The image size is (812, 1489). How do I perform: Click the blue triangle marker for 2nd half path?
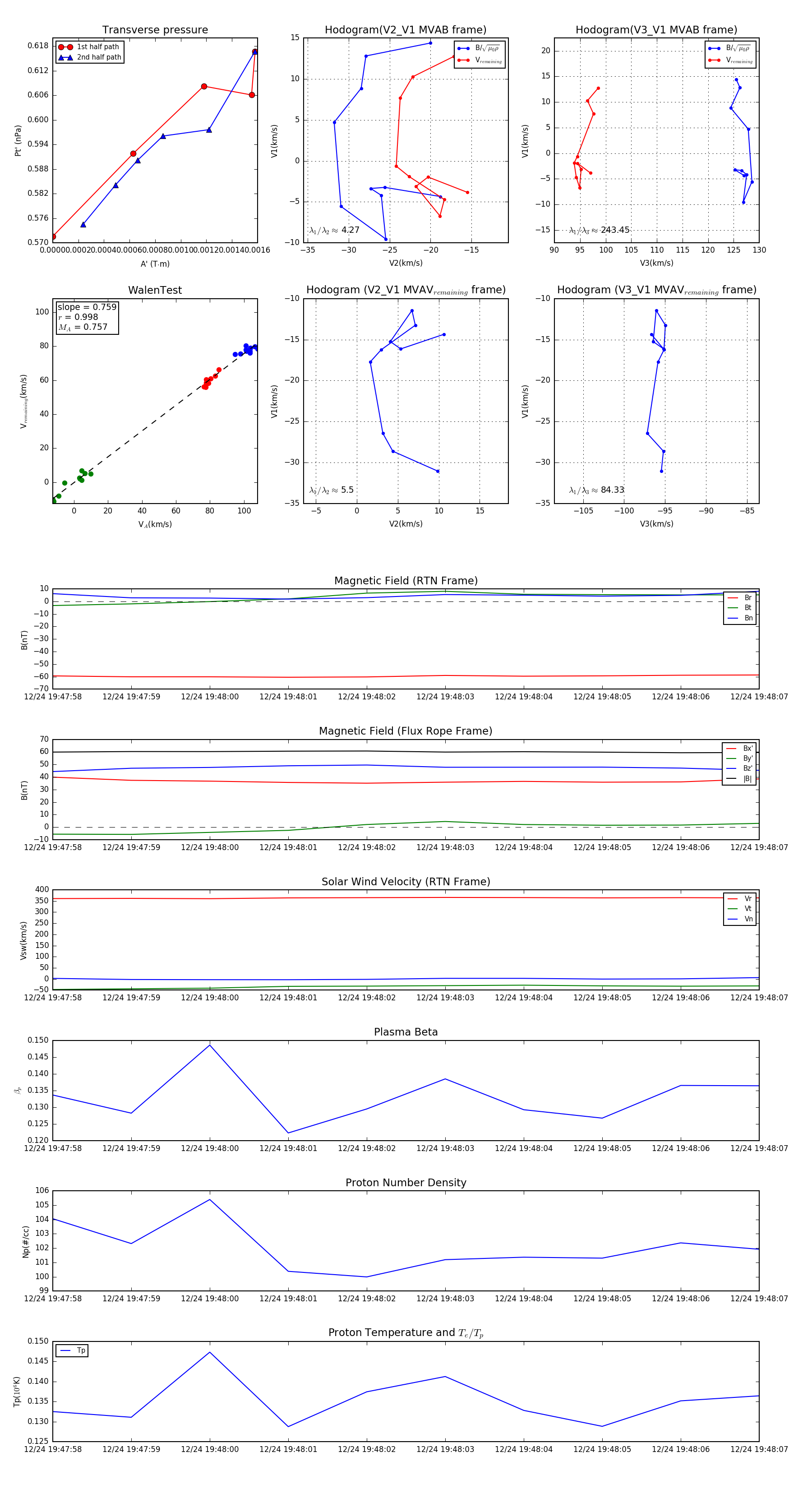65,57
